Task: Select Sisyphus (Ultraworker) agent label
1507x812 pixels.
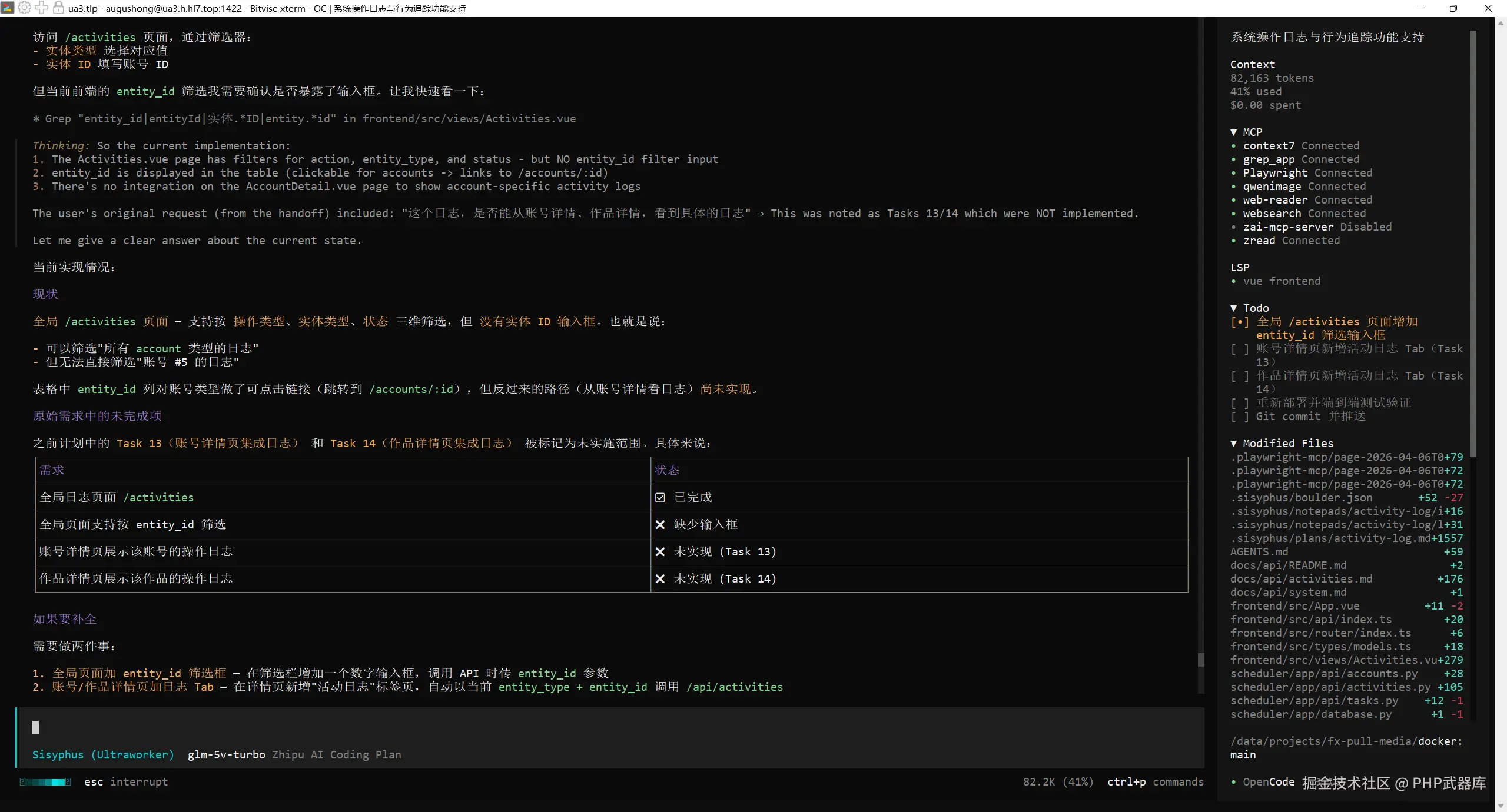Action: [103, 755]
